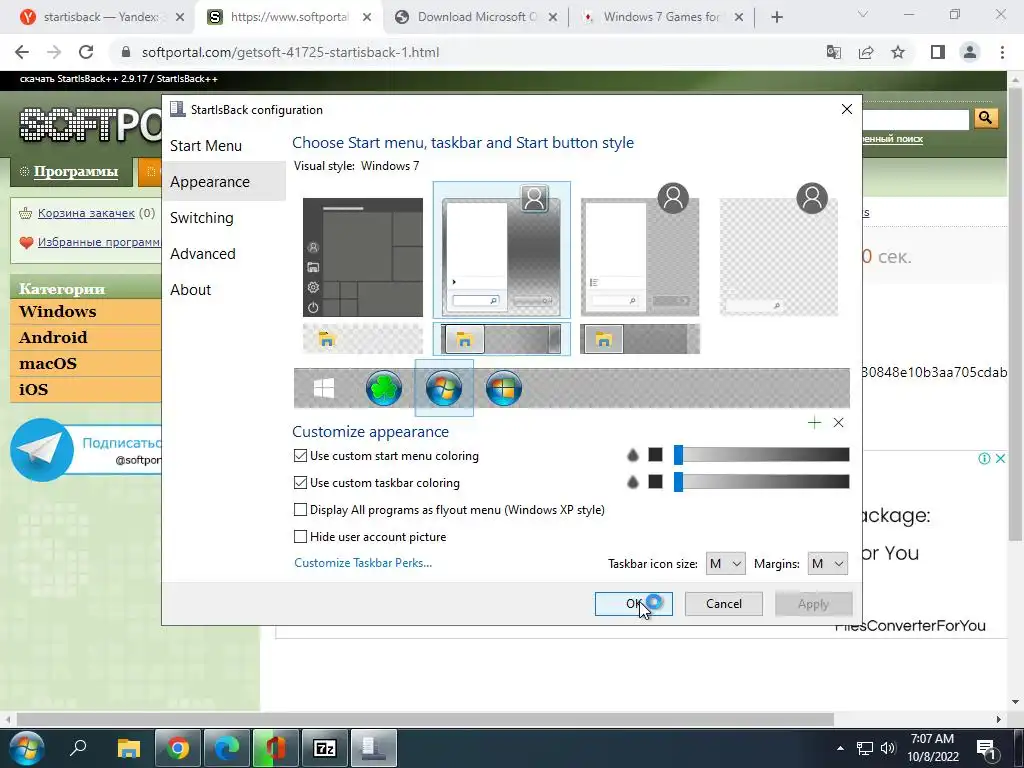Adjust the taskbar opacity slider
Screen dimensions: 1024x768
pyautogui.click(x=761, y=482)
